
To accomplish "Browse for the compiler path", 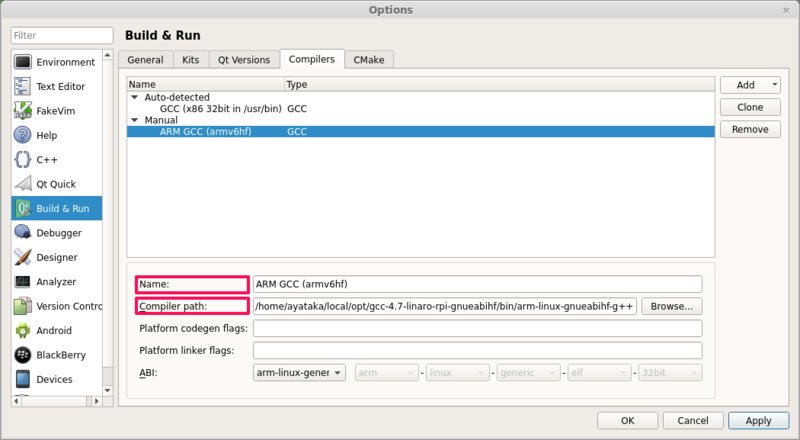I will 671,306.
